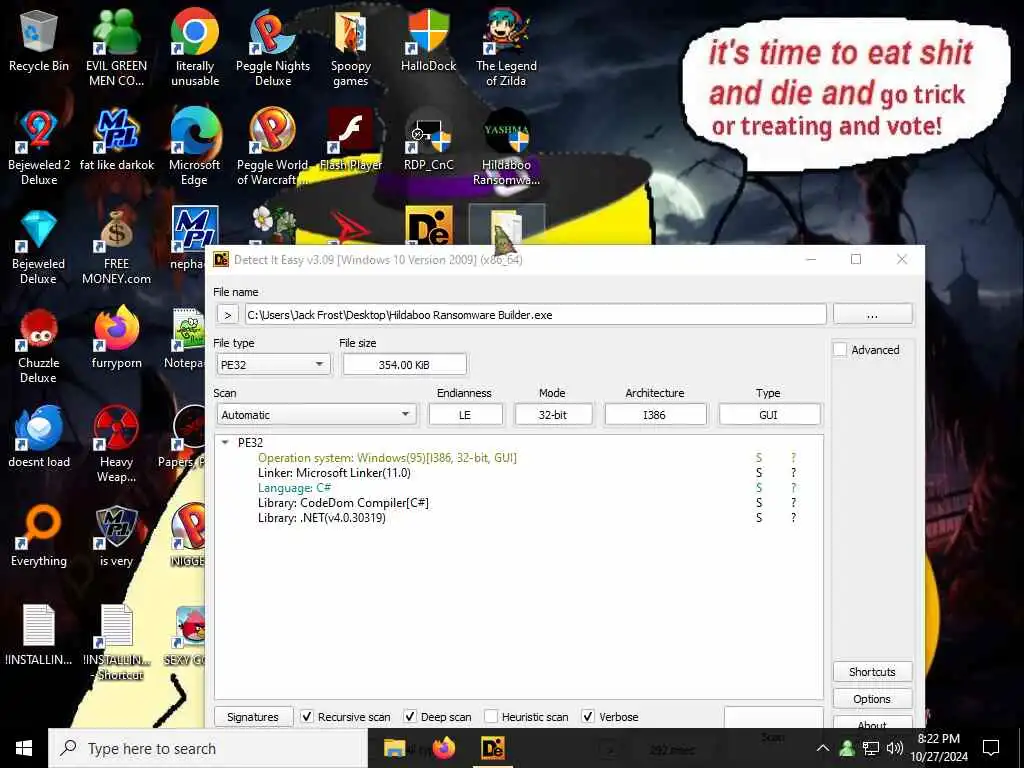Click the taskbar search box

tap(208, 748)
